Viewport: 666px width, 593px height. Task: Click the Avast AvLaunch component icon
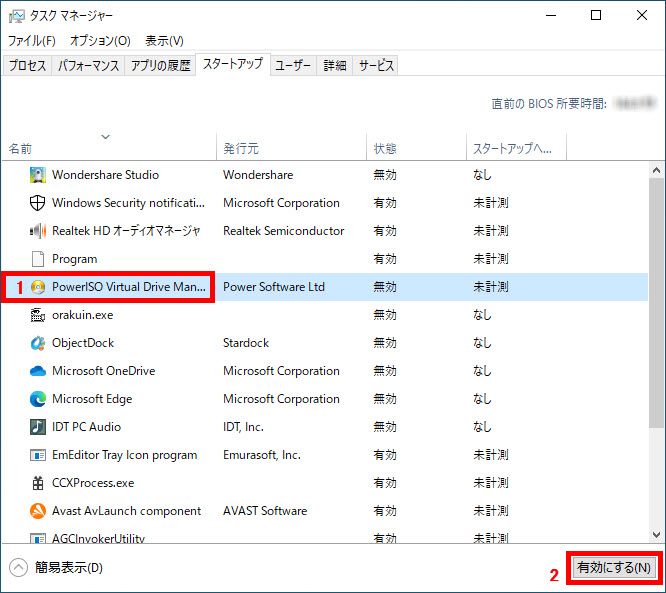[38, 511]
